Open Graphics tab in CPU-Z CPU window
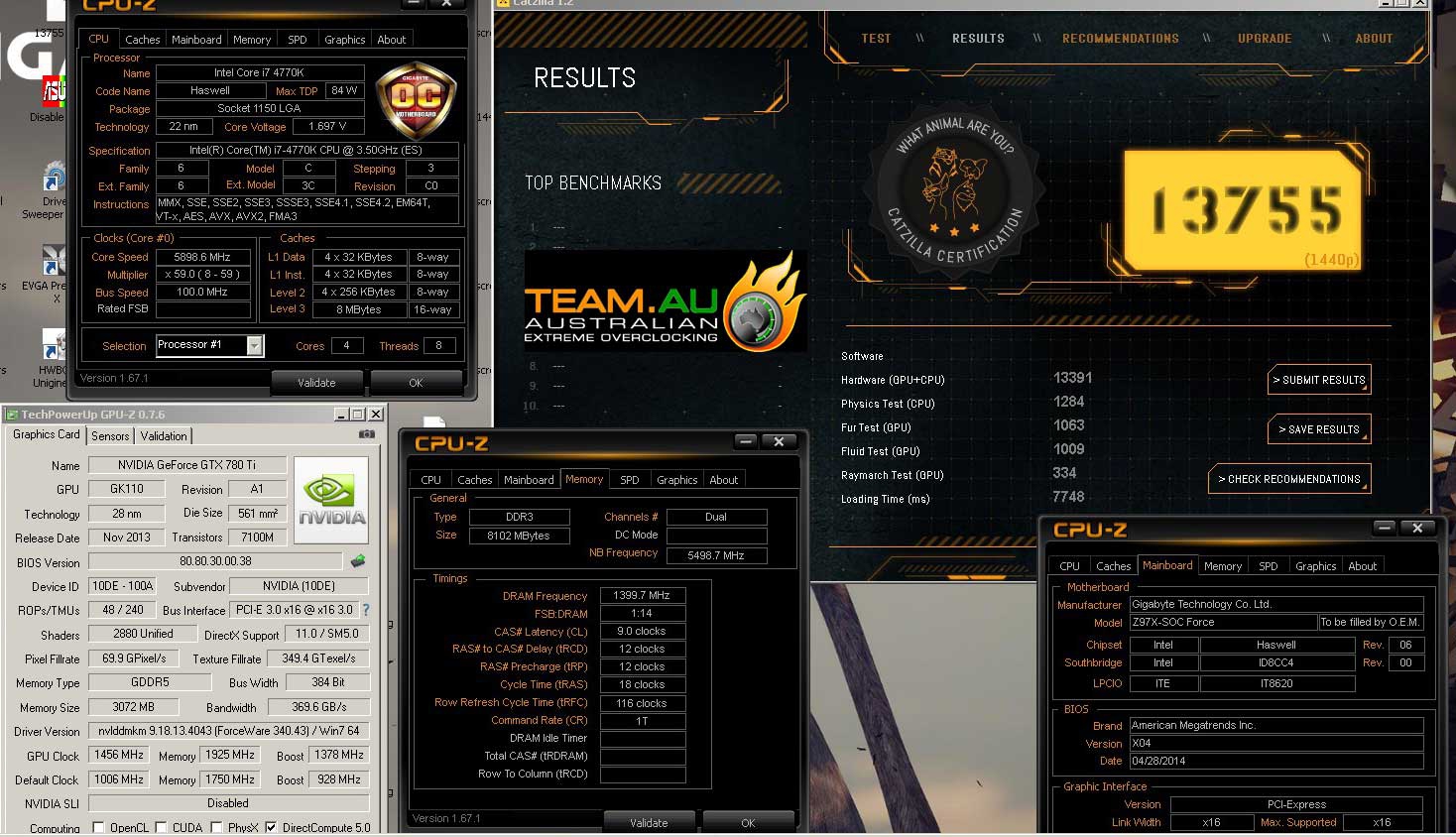The image size is (1456, 837). (345, 40)
